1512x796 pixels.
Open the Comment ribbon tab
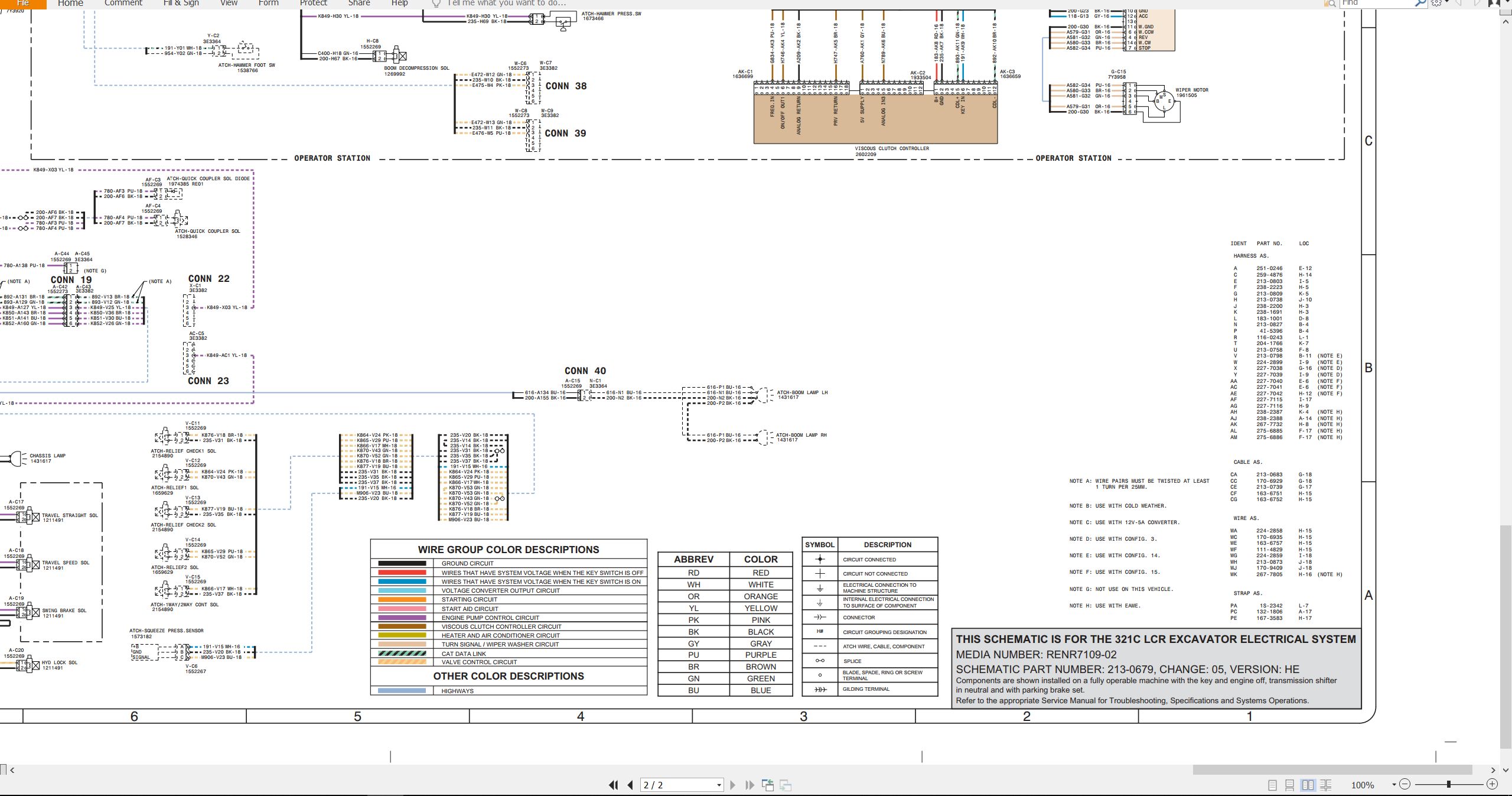tap(123, 3)
